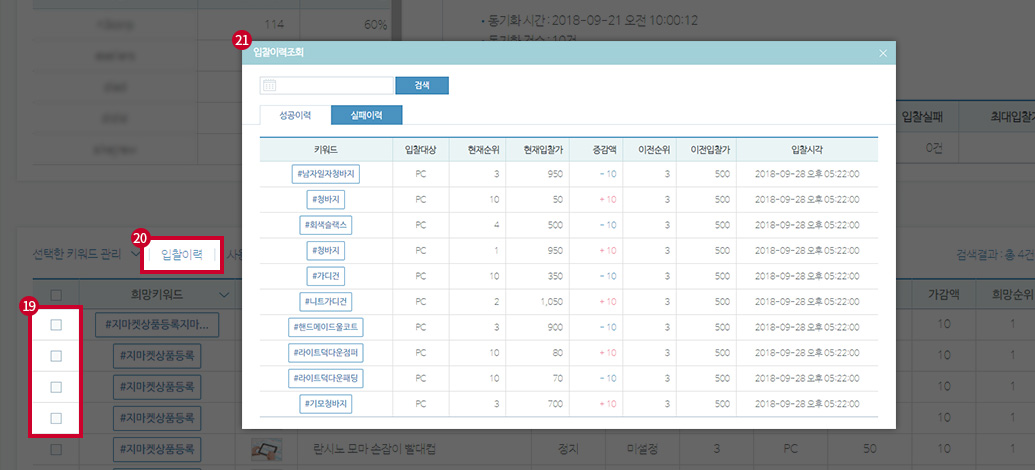Screen dimensions: 1035x470
Task: Click 미설정 value in 란시노 모마 row
Action: (x=643, y=450)
